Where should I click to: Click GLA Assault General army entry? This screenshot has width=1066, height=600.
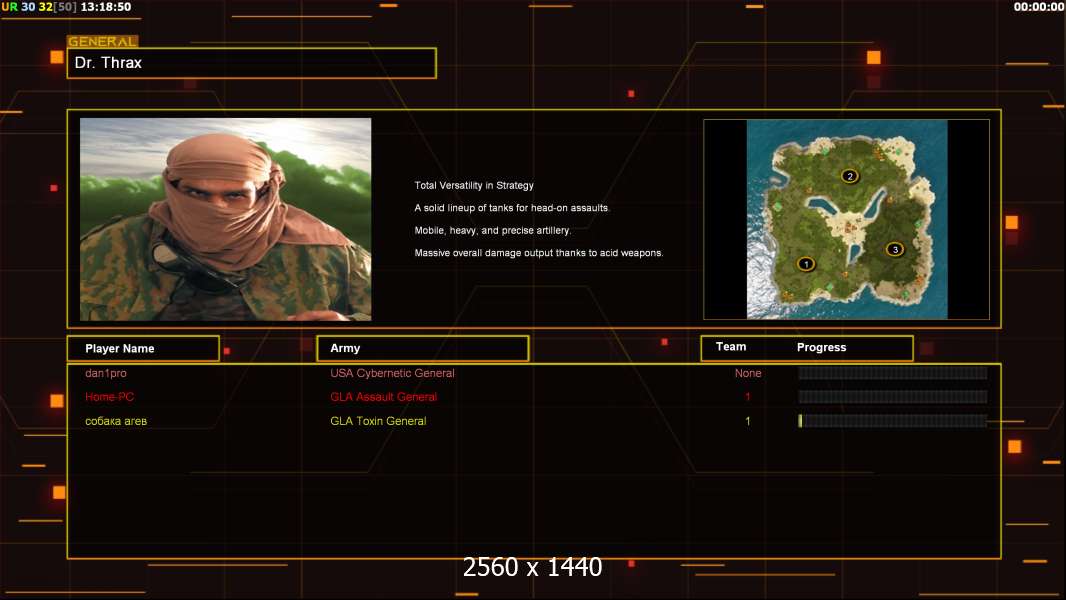click(383, 397)
